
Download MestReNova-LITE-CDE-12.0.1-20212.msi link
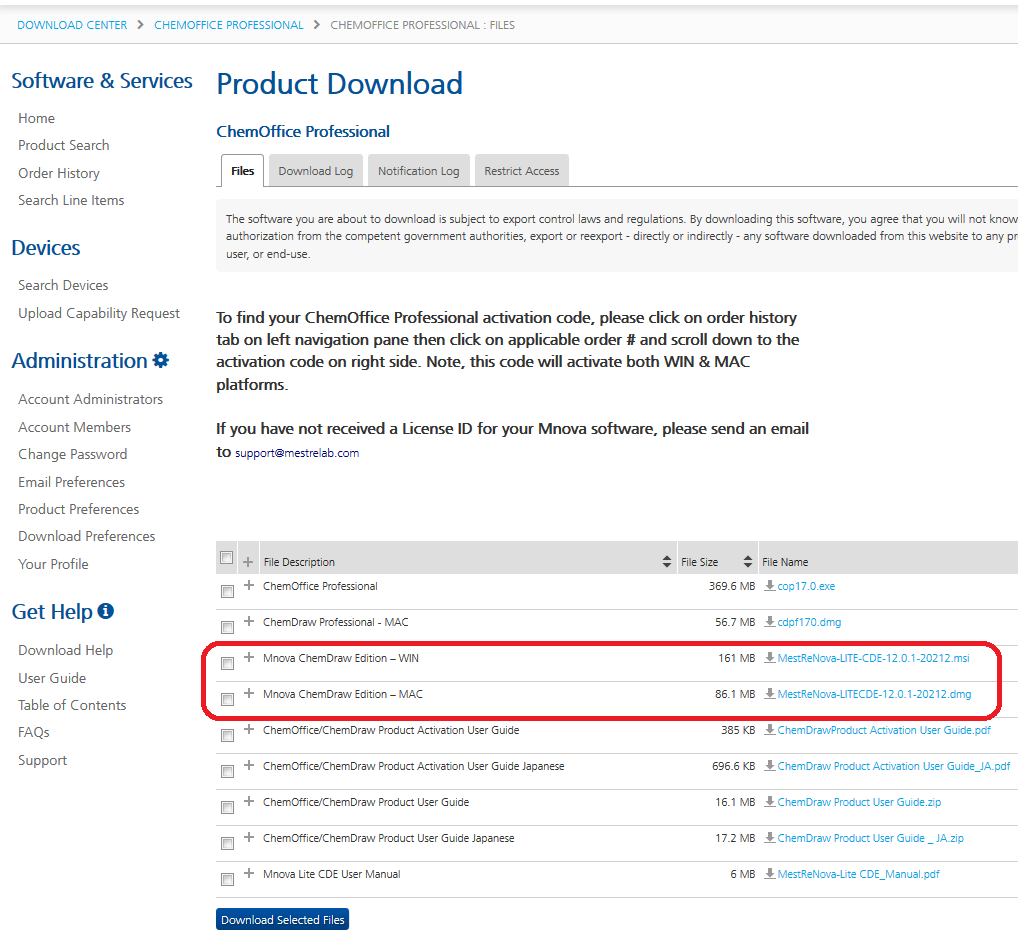873,658
